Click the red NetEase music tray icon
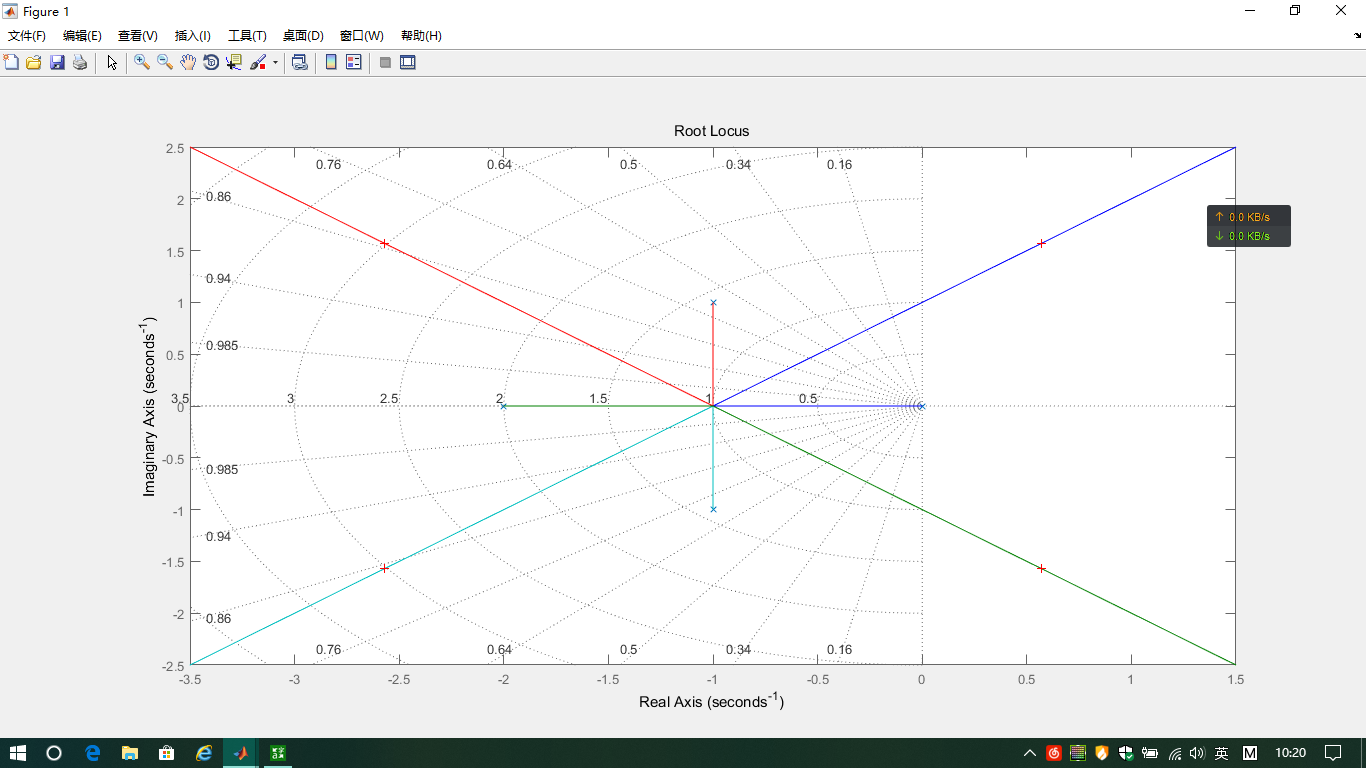The height and width of the screenshot is (768, 1366). (1054, 753)
